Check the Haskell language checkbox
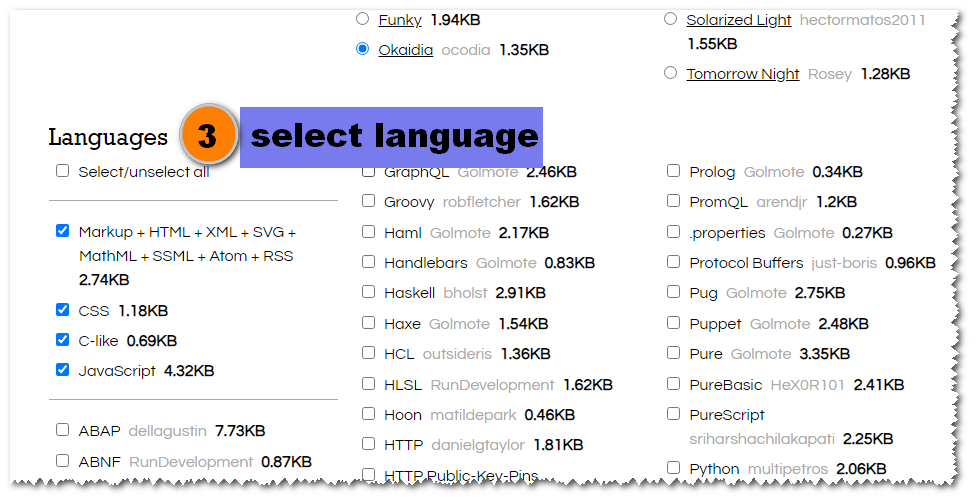Viewport: 976px width, 502px height. click(368, 291)
